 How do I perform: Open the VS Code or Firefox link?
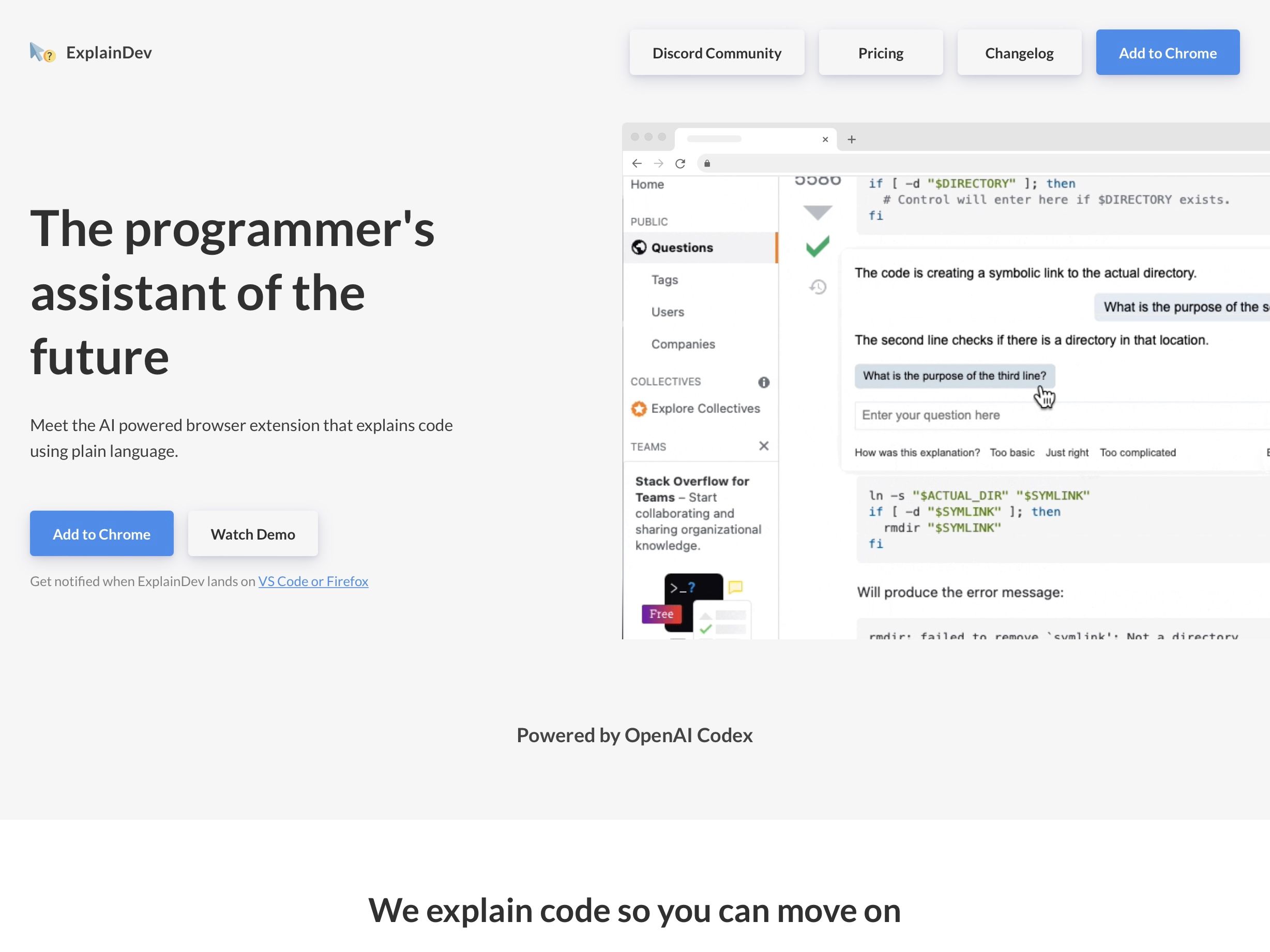pyautogui.click(x=313, y=581)
